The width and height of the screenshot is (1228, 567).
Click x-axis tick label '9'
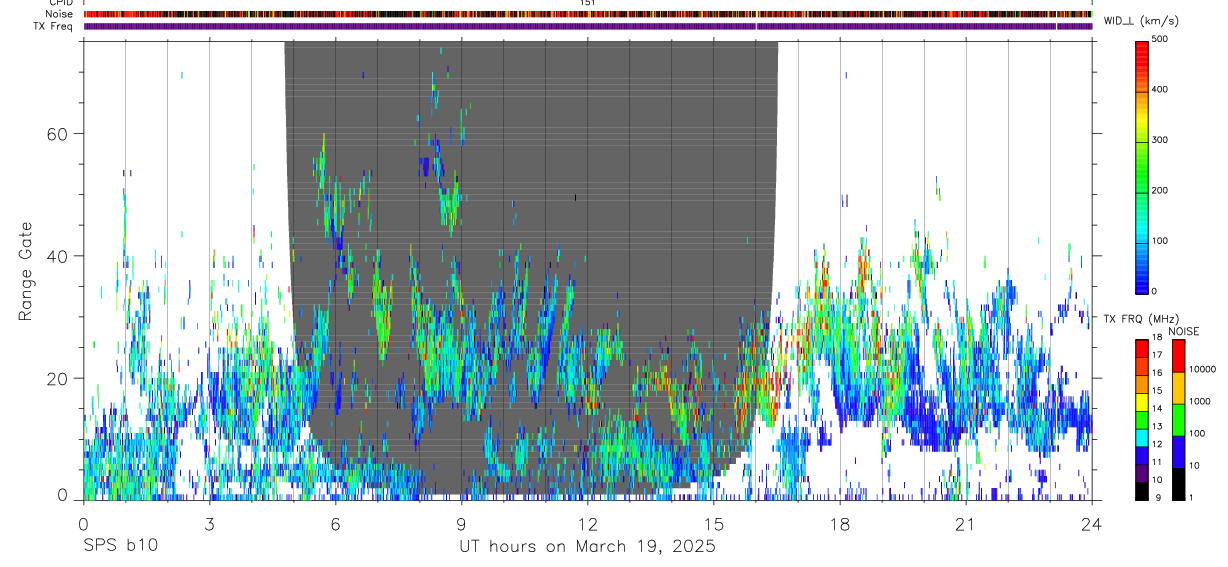click(461, 524)
